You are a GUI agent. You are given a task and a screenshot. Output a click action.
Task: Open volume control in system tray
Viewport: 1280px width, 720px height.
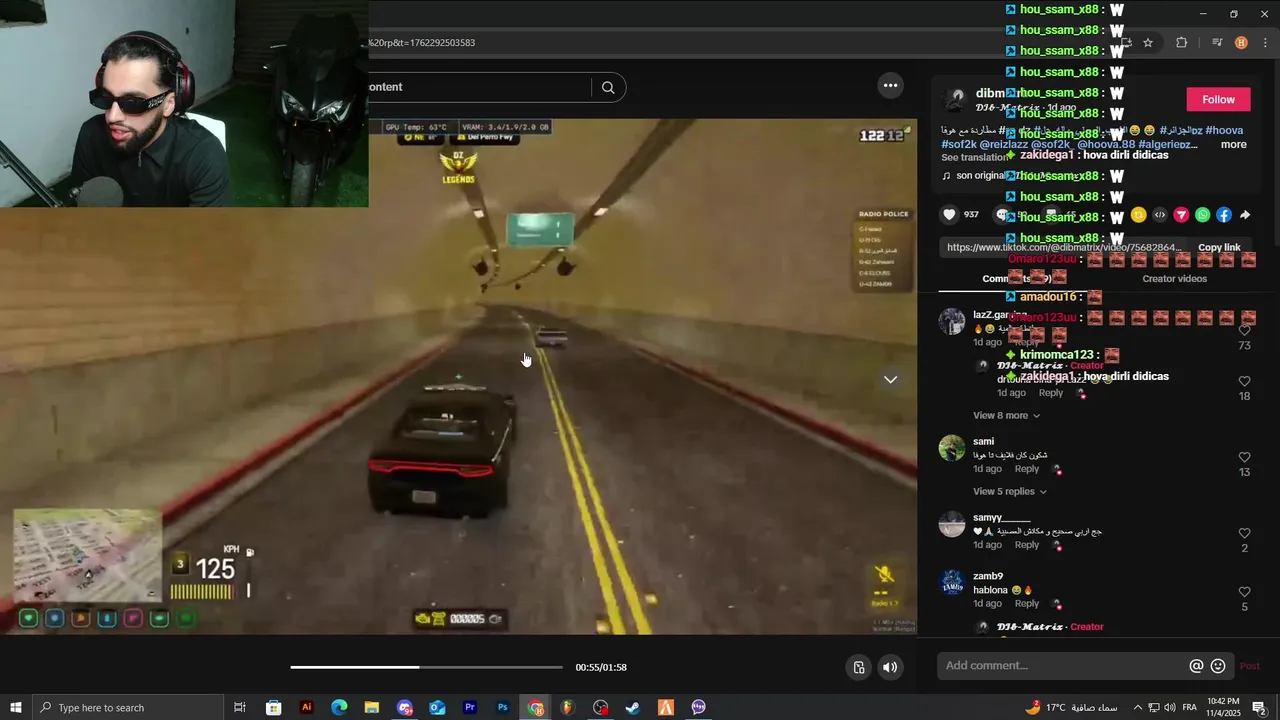(1170, 708)
